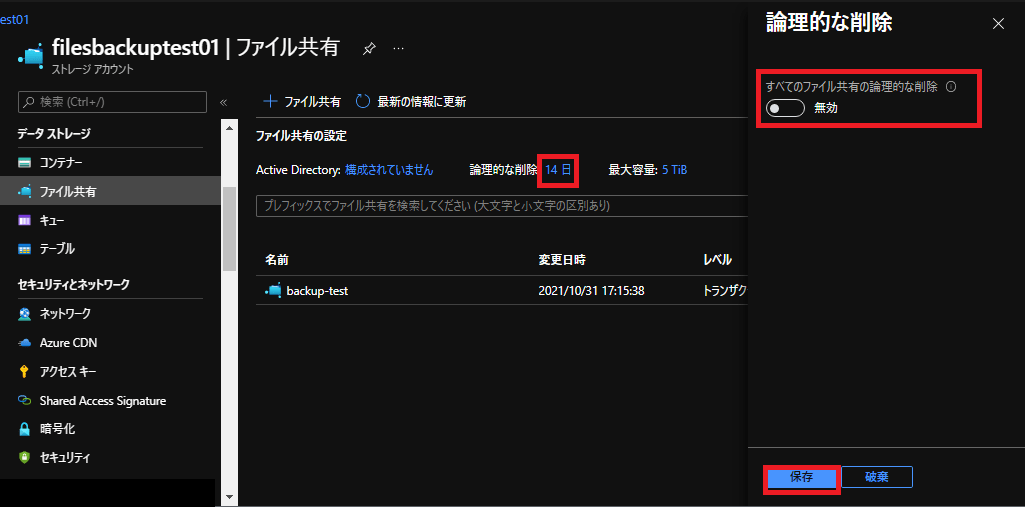The image size is (1025, 507).
Task: Open the ellipsis more options menu
Action: click(399, 48)
